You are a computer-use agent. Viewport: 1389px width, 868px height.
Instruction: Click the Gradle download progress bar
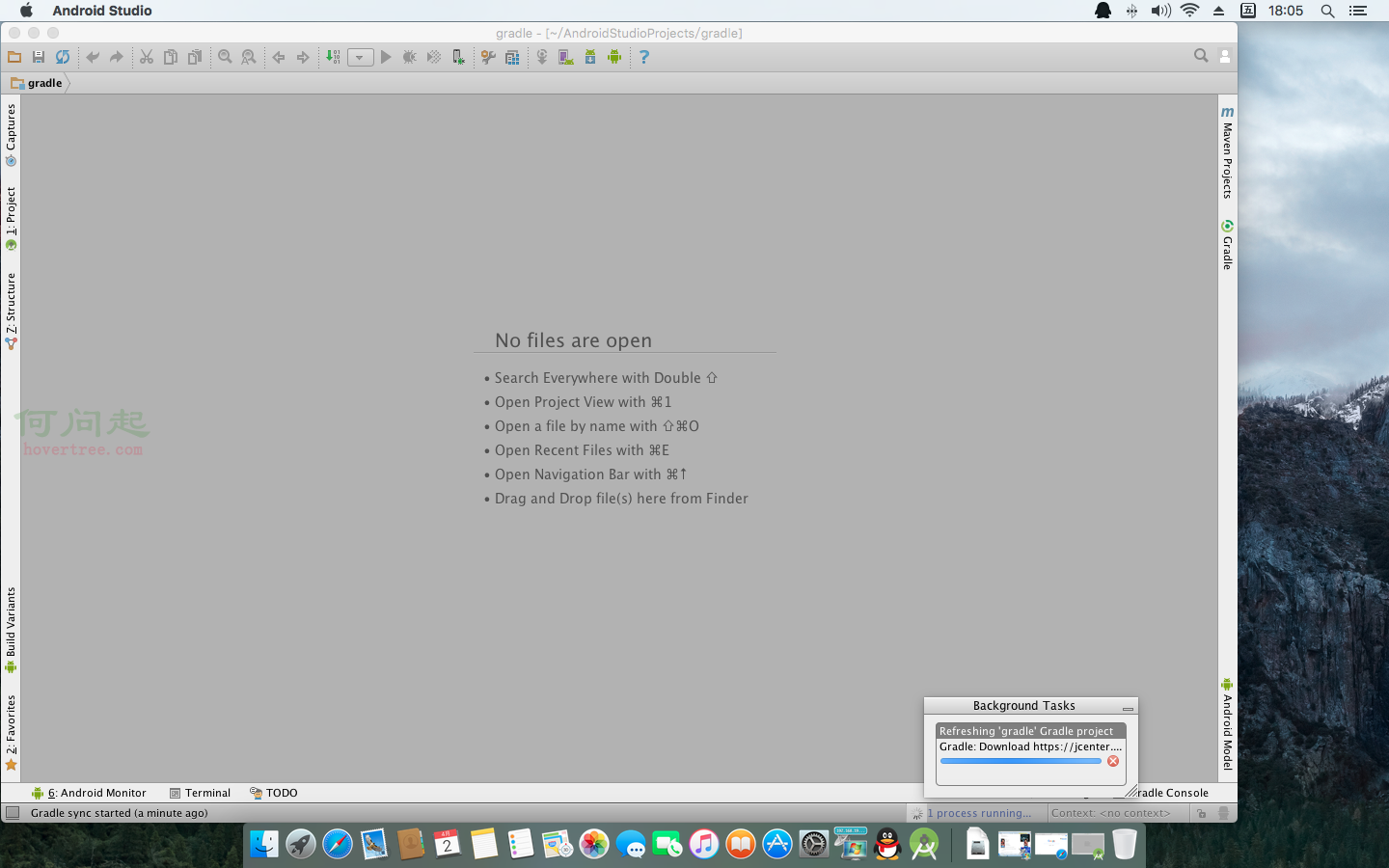(1021, 761)
